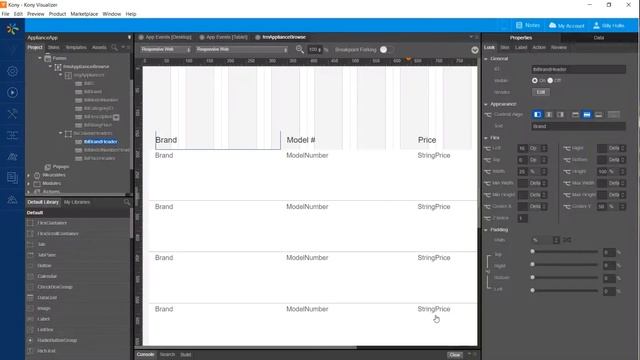Switch to the Skins tab
Screen dimensions: 640x360
[53, 47]
